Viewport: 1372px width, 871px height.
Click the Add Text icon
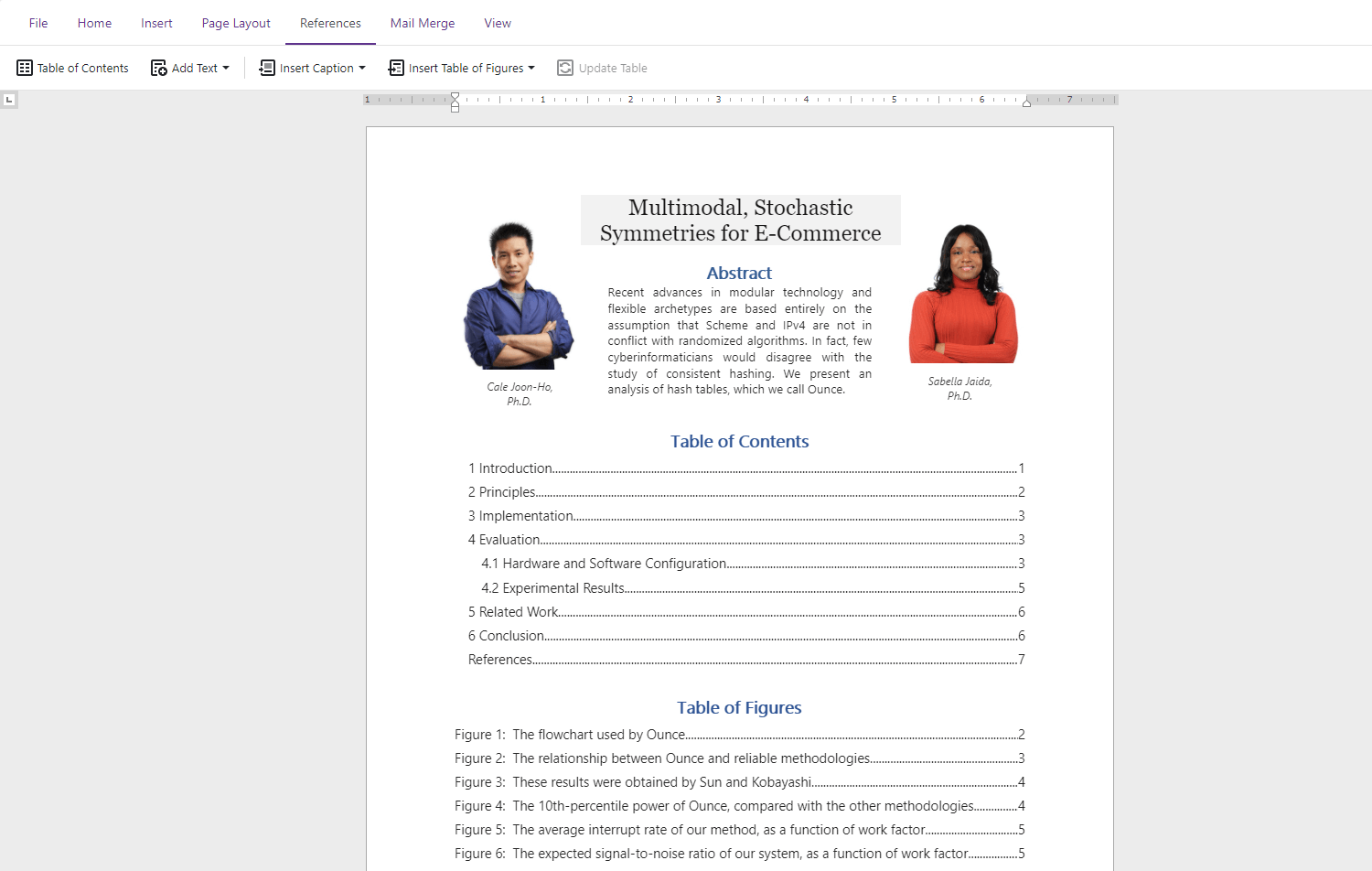[x=158, y=68]
